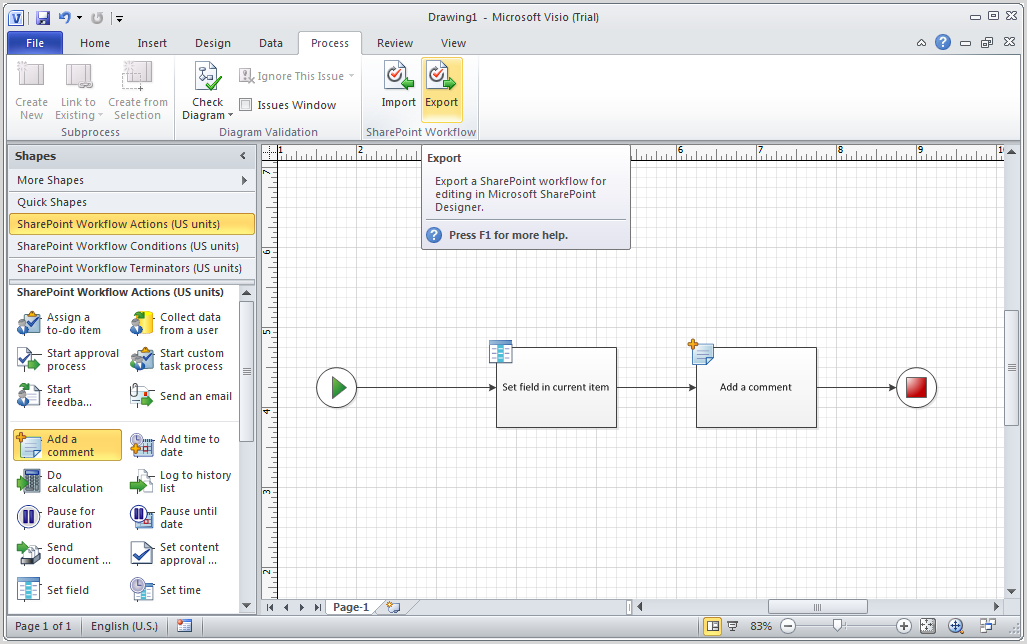Open the Check Diagram dropdown arrow
This screenshot has height=644, width=1027.
[x=230, y=115]
